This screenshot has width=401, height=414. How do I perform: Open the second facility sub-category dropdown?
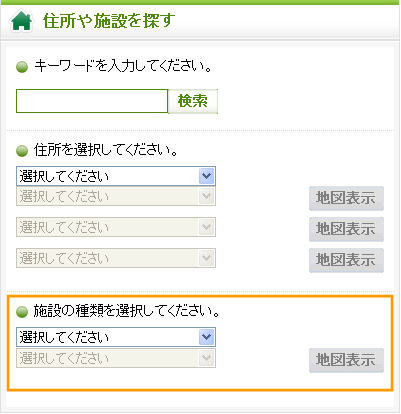[116, 358]
